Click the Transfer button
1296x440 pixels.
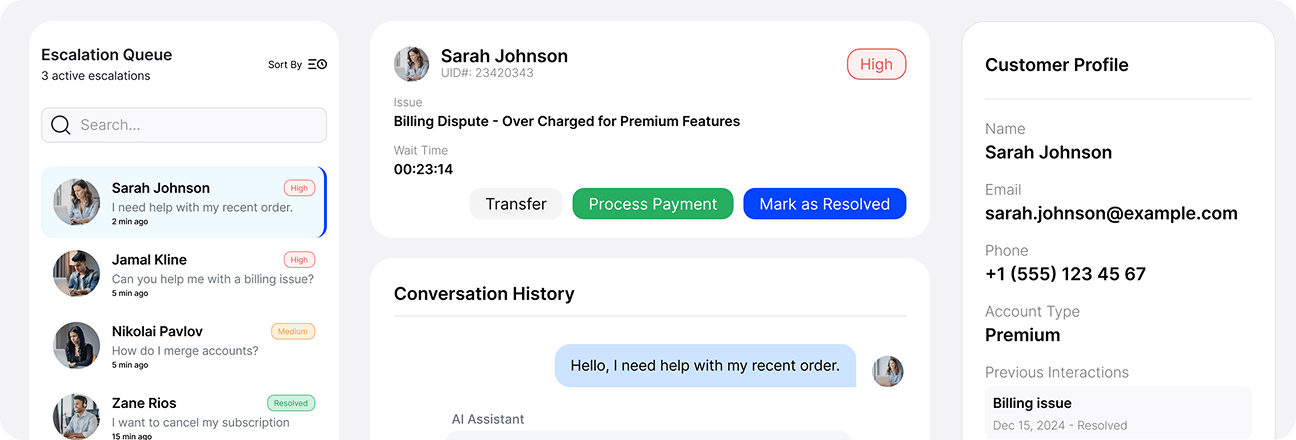pos(516,204)
